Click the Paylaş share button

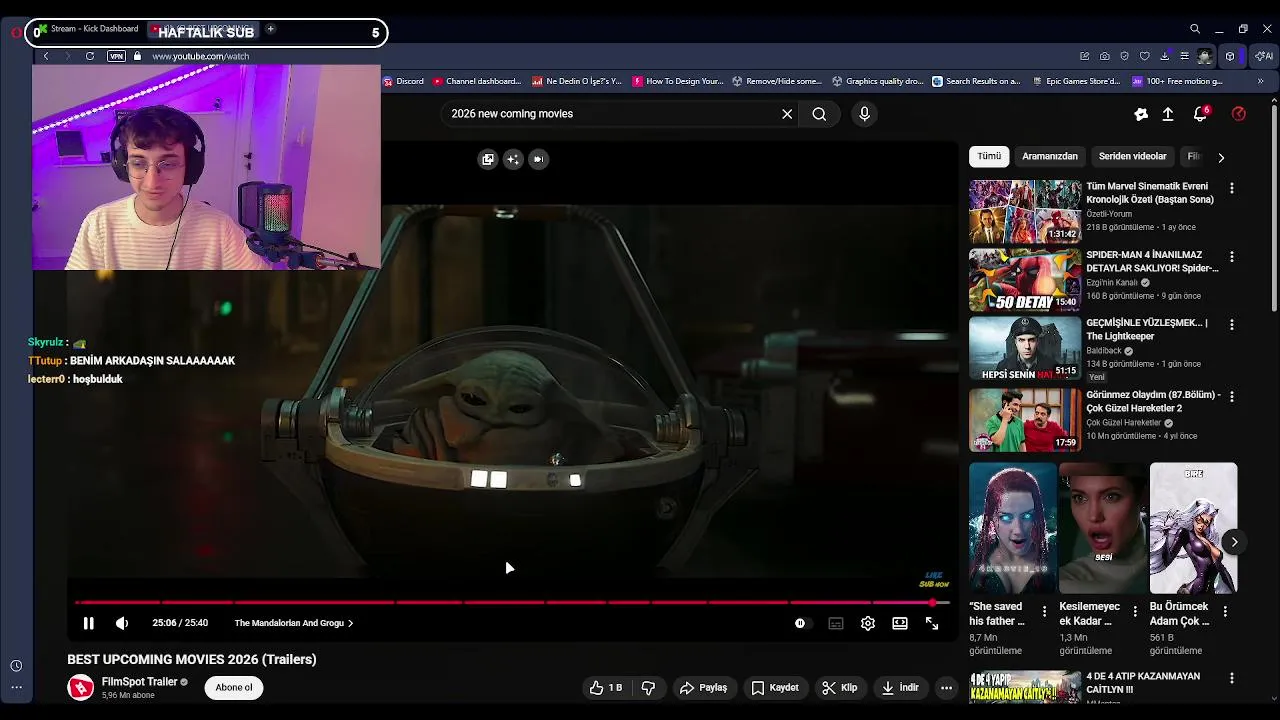coord(704,687)
